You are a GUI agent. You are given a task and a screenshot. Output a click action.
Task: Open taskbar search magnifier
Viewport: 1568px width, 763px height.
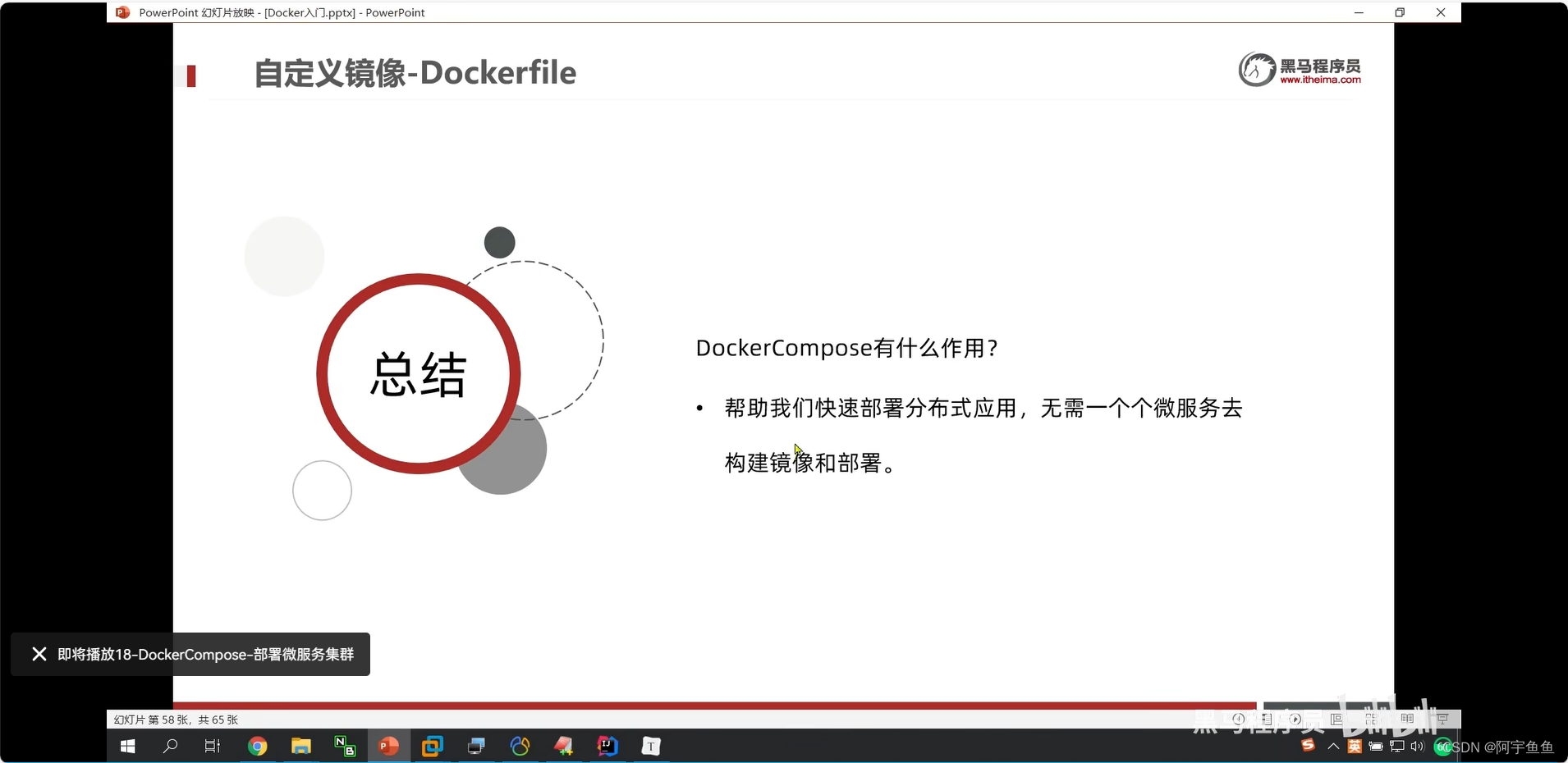tap(171, 746)
